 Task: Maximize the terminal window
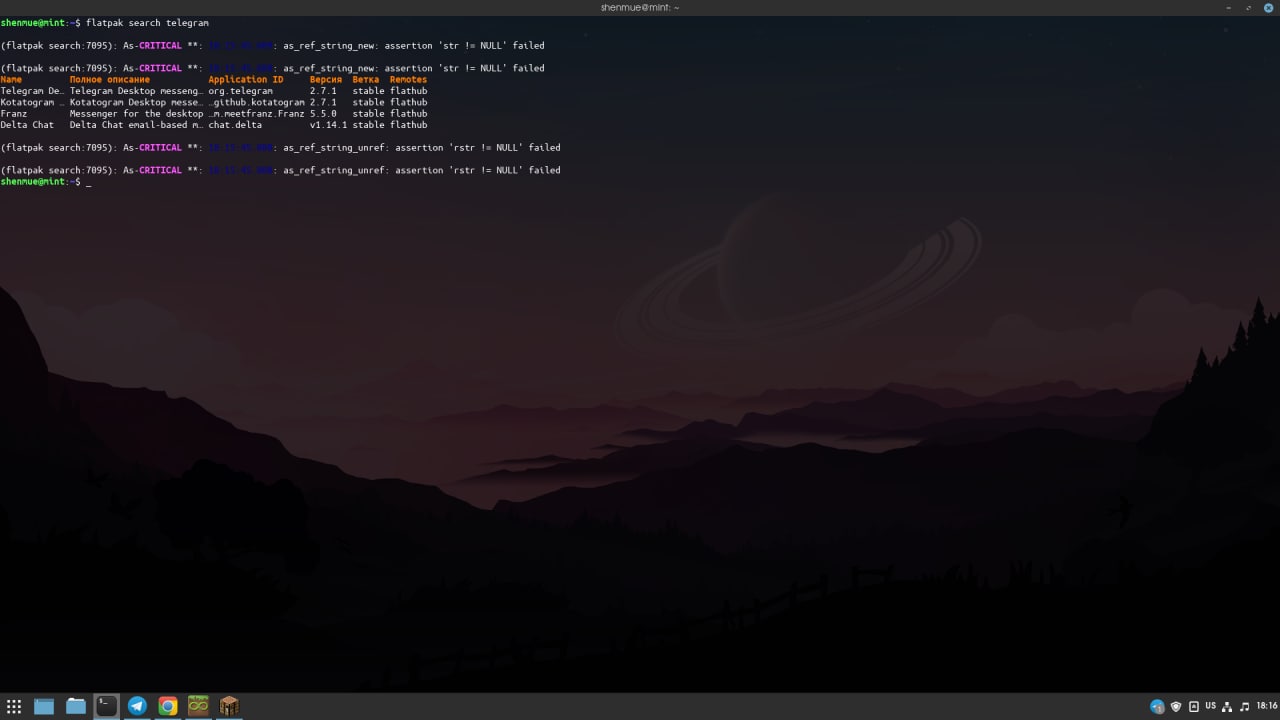pyautogui.click(x=1248, y=7)
